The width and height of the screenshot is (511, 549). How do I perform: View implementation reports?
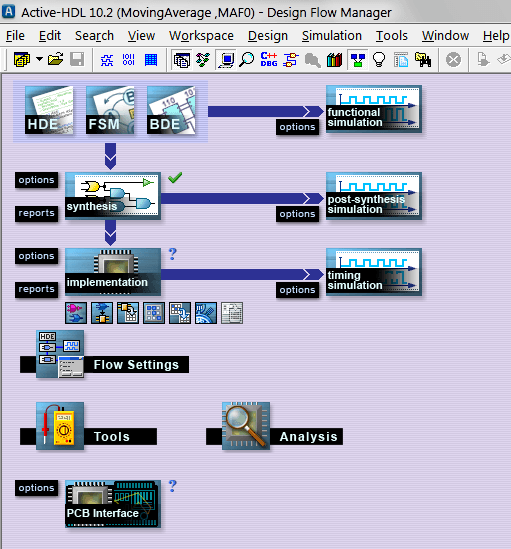[x=36, y=289]
